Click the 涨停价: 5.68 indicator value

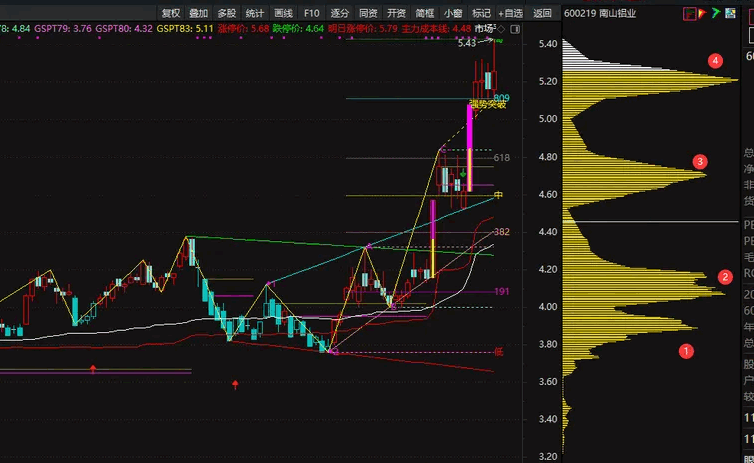click(x=243, y=29)
